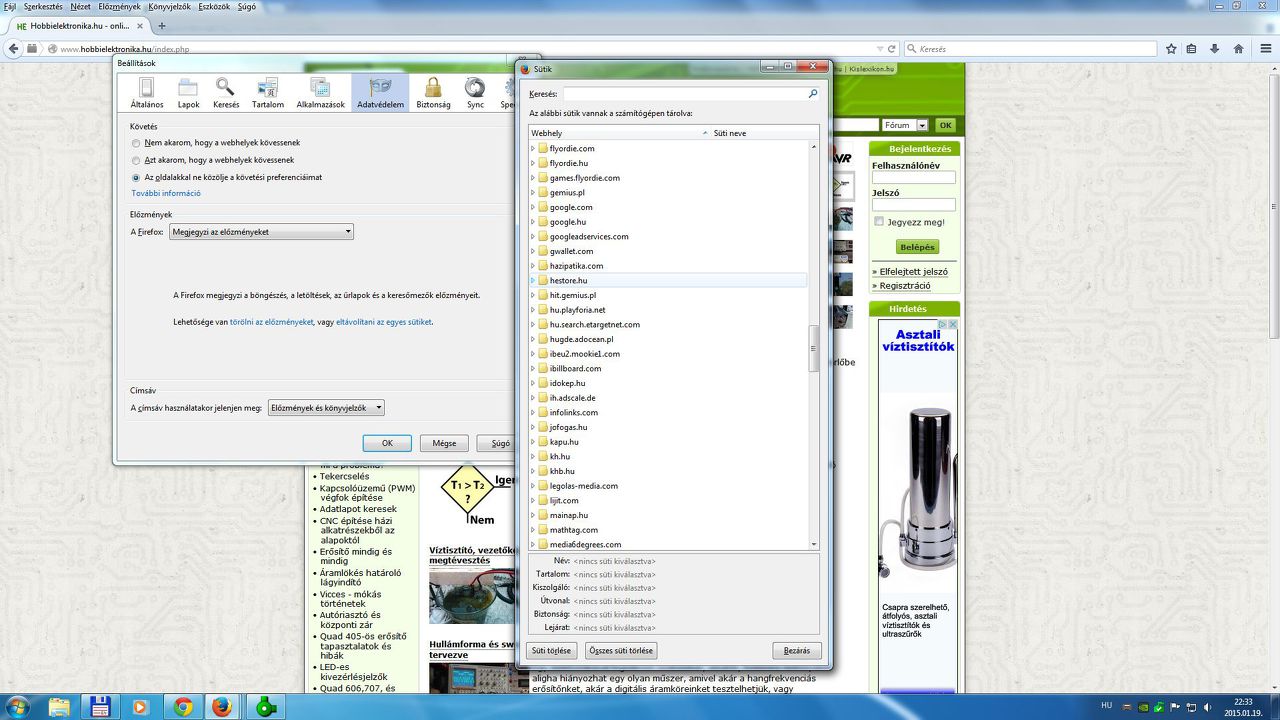Screen dimensions: 1280x720
Task: Click the 'eltávolítani az egyes sütiket' link
Action: (x=384, y=322)
